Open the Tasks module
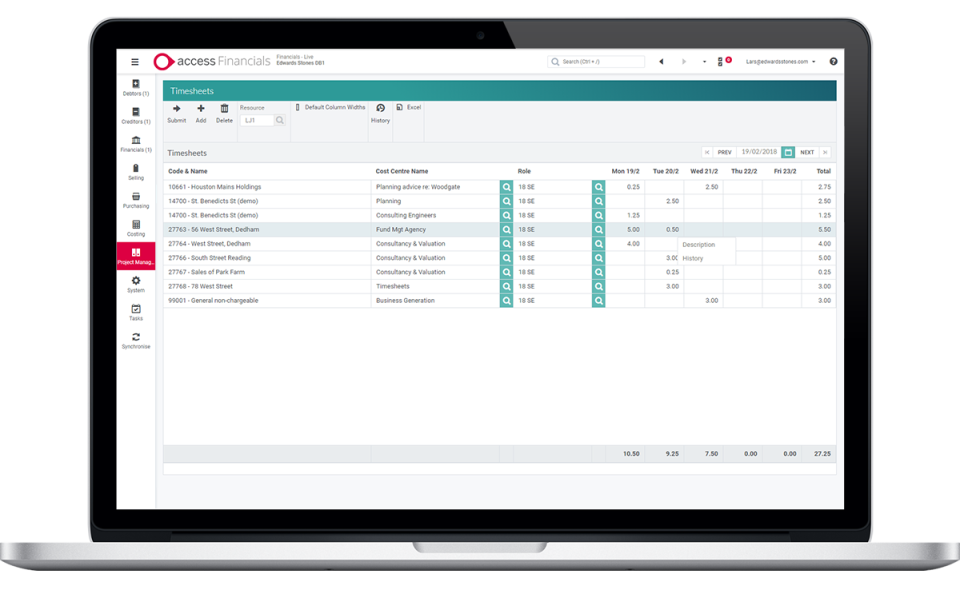 (x=135, y=313)
